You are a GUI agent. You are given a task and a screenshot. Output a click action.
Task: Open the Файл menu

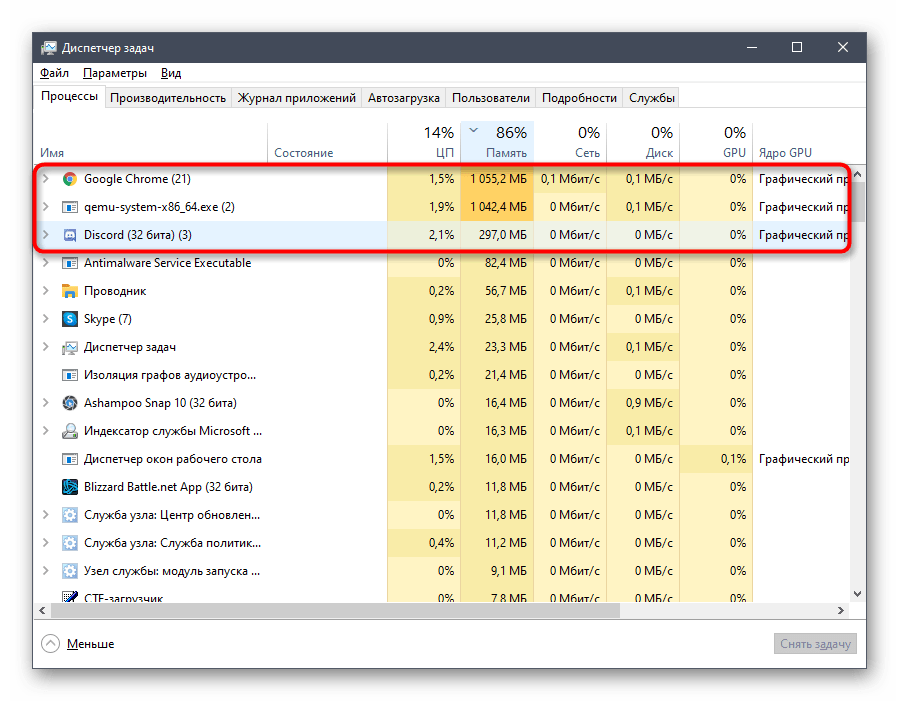(54, 73)
